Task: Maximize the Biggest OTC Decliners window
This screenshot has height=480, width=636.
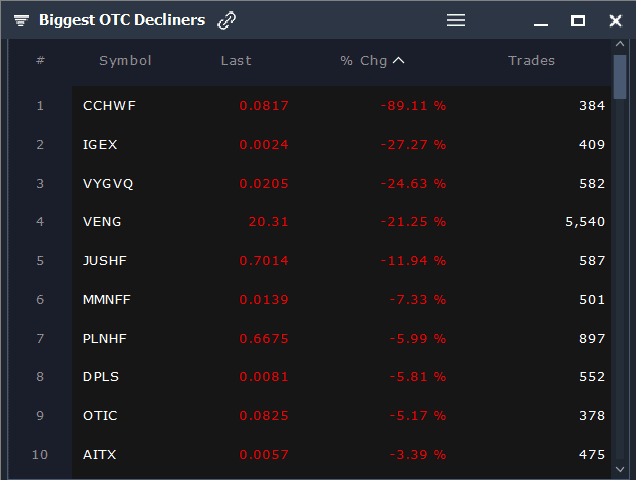Action: (x=578, y=20)
